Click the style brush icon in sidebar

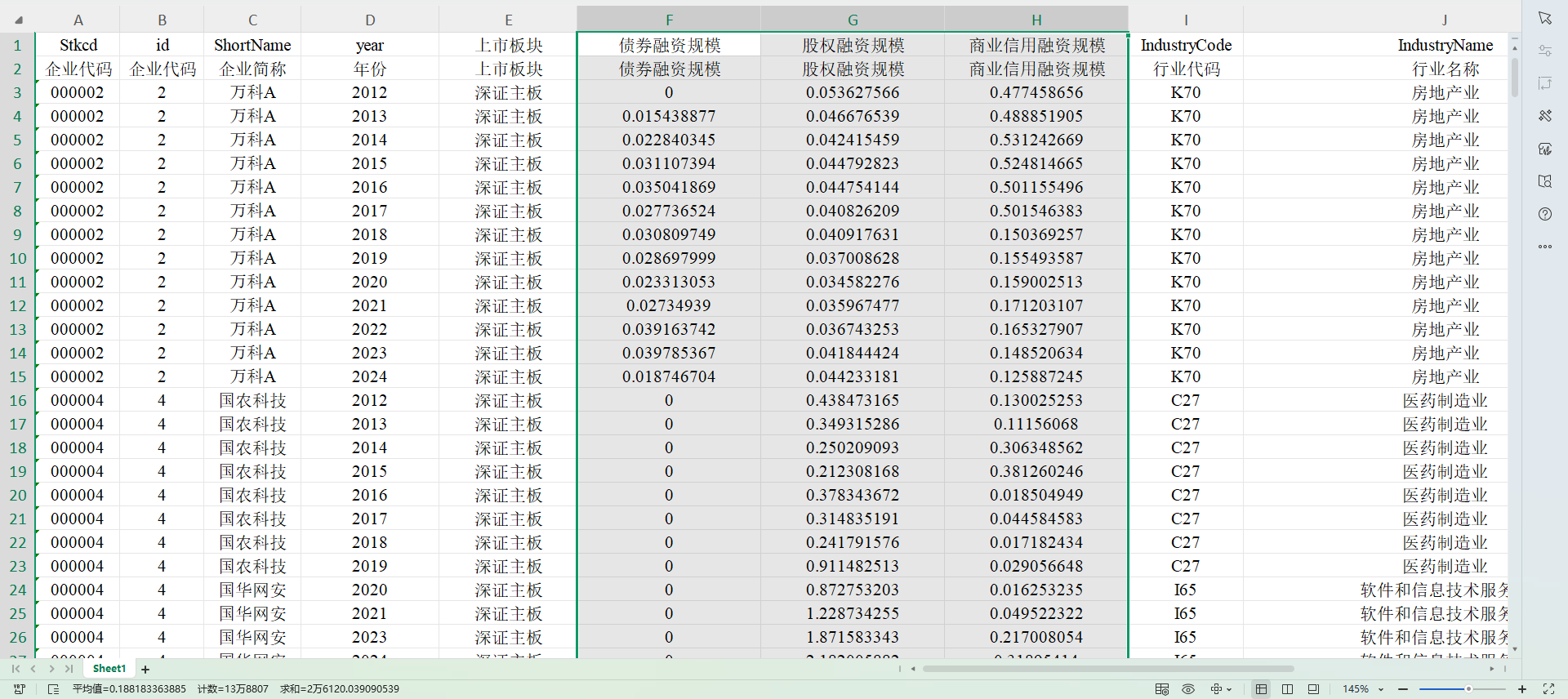click(x=1544, y=116)
